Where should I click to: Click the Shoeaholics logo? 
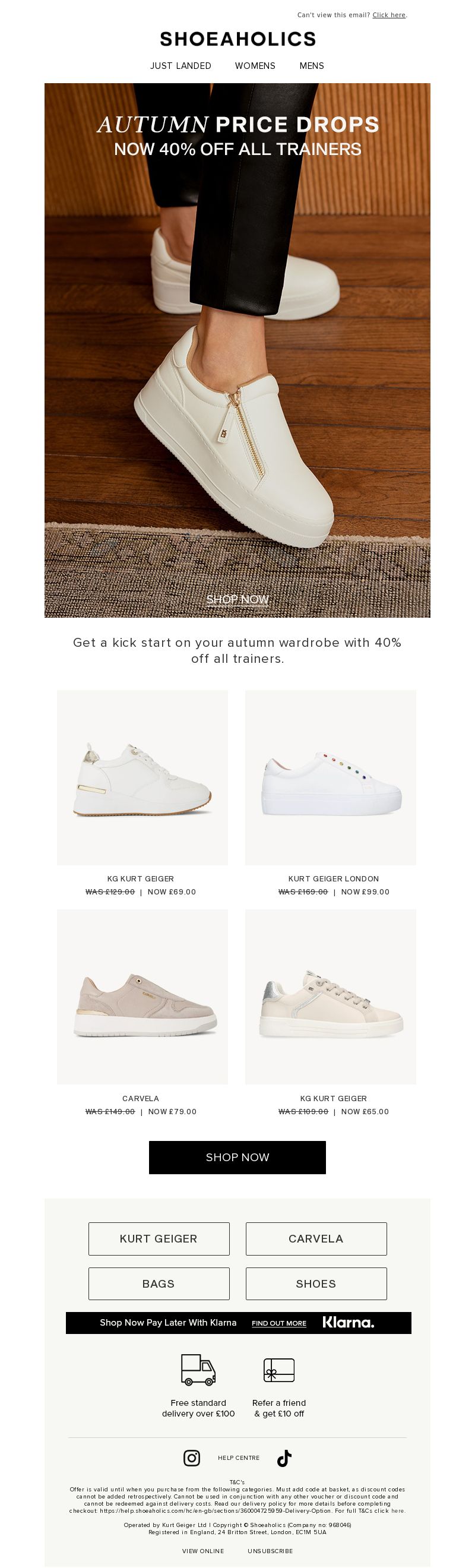238,39
